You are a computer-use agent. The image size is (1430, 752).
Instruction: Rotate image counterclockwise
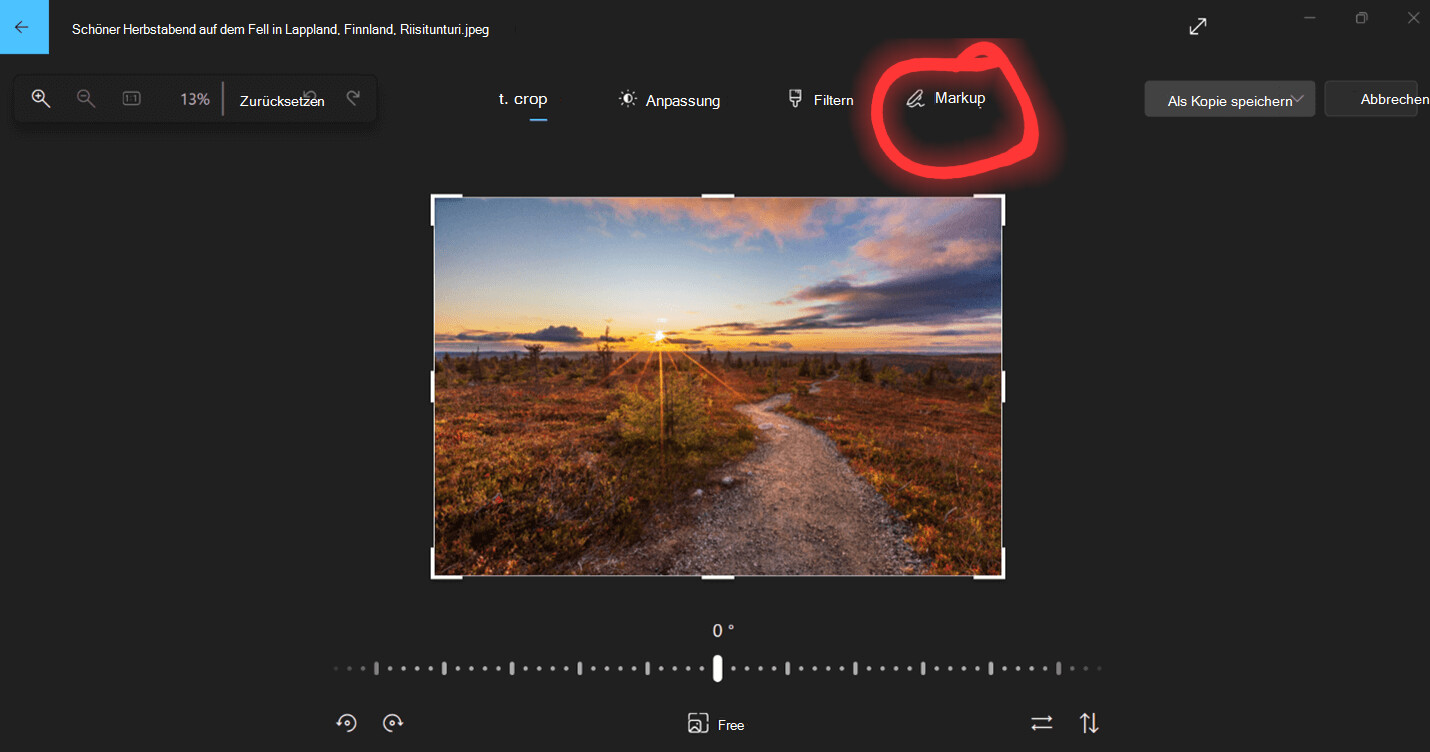pos(346,723)
